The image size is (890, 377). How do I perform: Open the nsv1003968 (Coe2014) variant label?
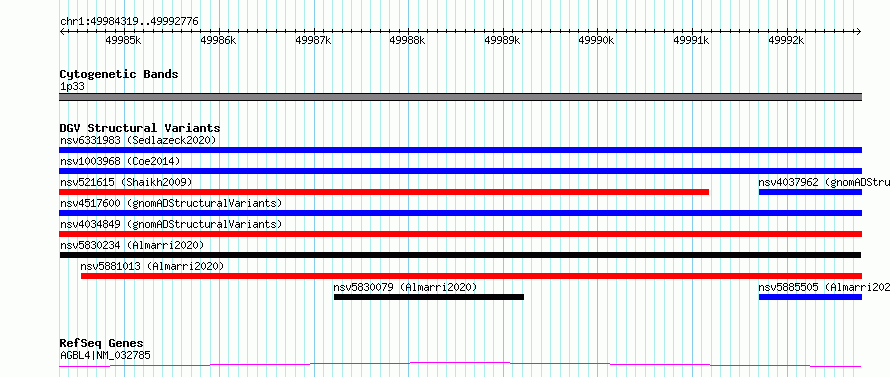pos(120,161)
